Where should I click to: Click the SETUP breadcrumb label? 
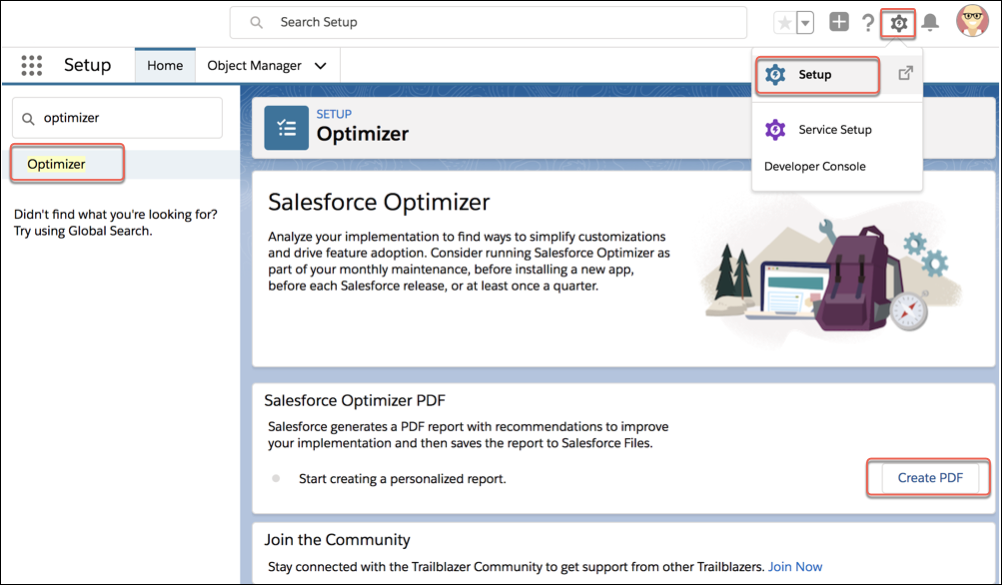coord(334,114)
